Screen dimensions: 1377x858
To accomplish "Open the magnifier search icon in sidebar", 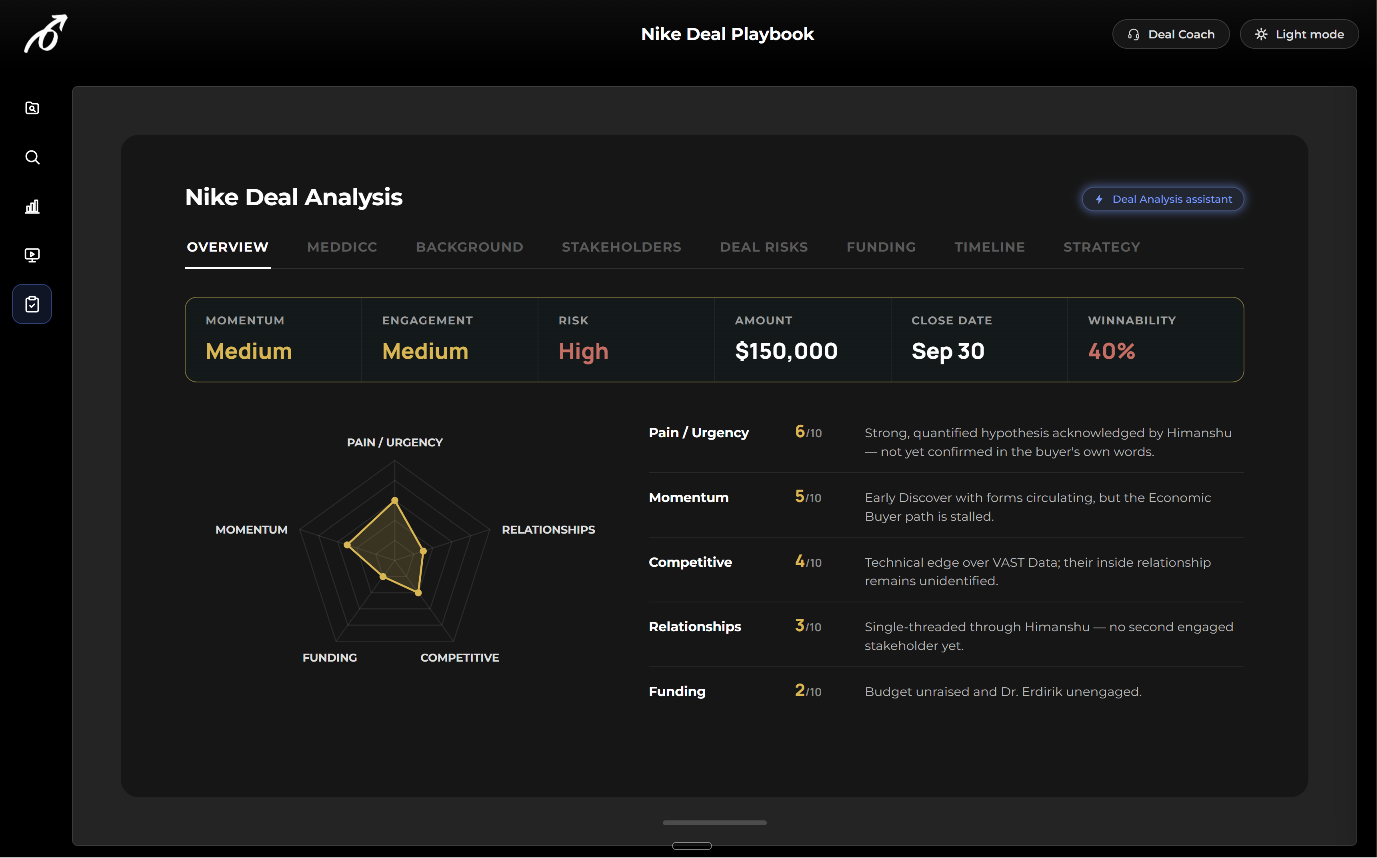I will click(x=32, y=157).
